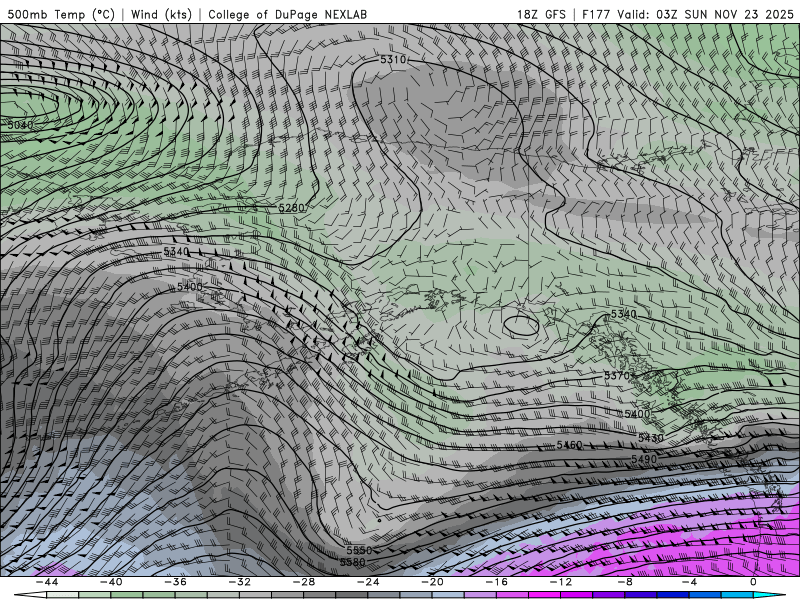Viewport: 800px width, 600px height.
Task: Click the 5490 contour label
Action: [644, 459]
